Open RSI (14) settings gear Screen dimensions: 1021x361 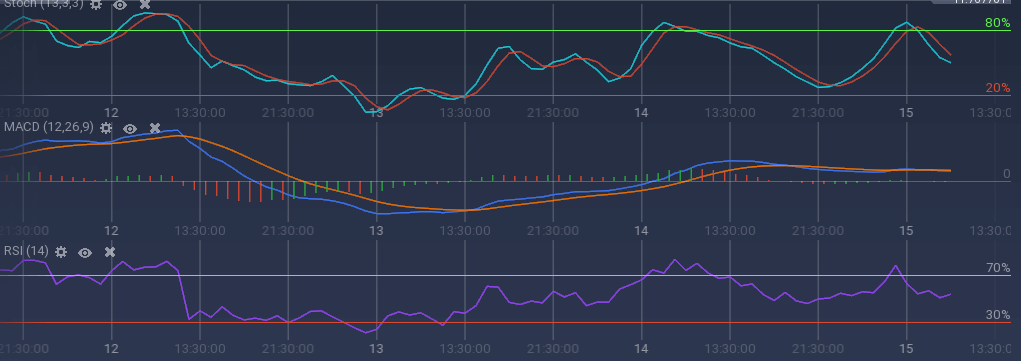click(x=61, y=252)
